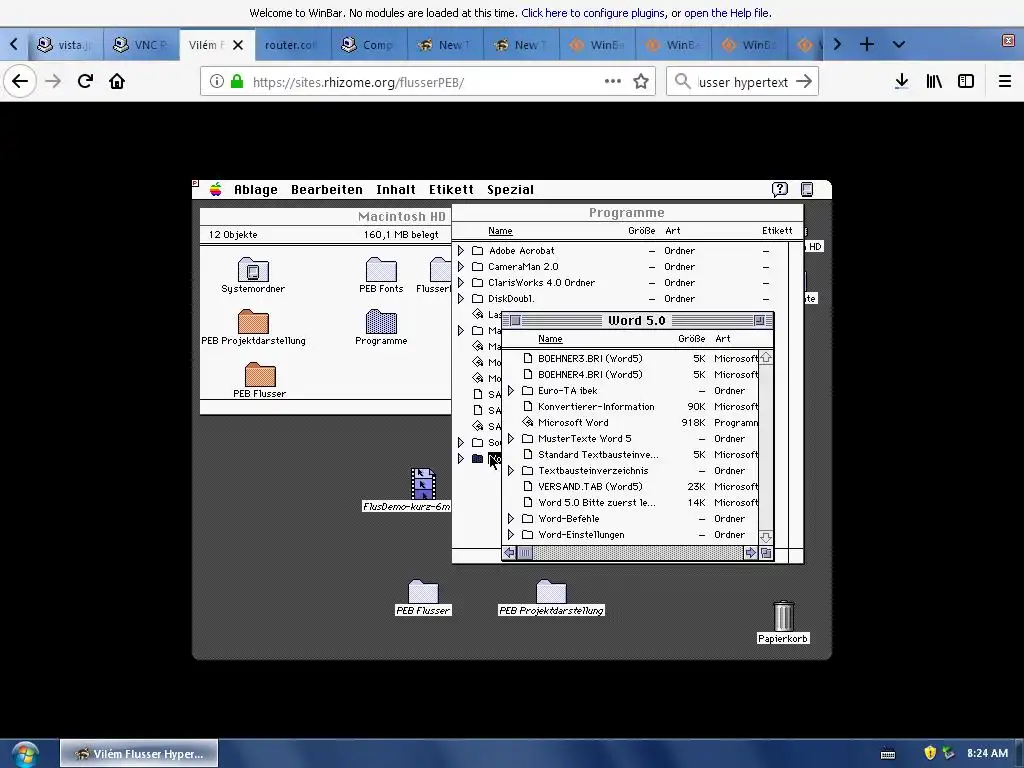Click the 'open the Help file' link
Viewport: 1024px width, 768px height.
[726, 13]
